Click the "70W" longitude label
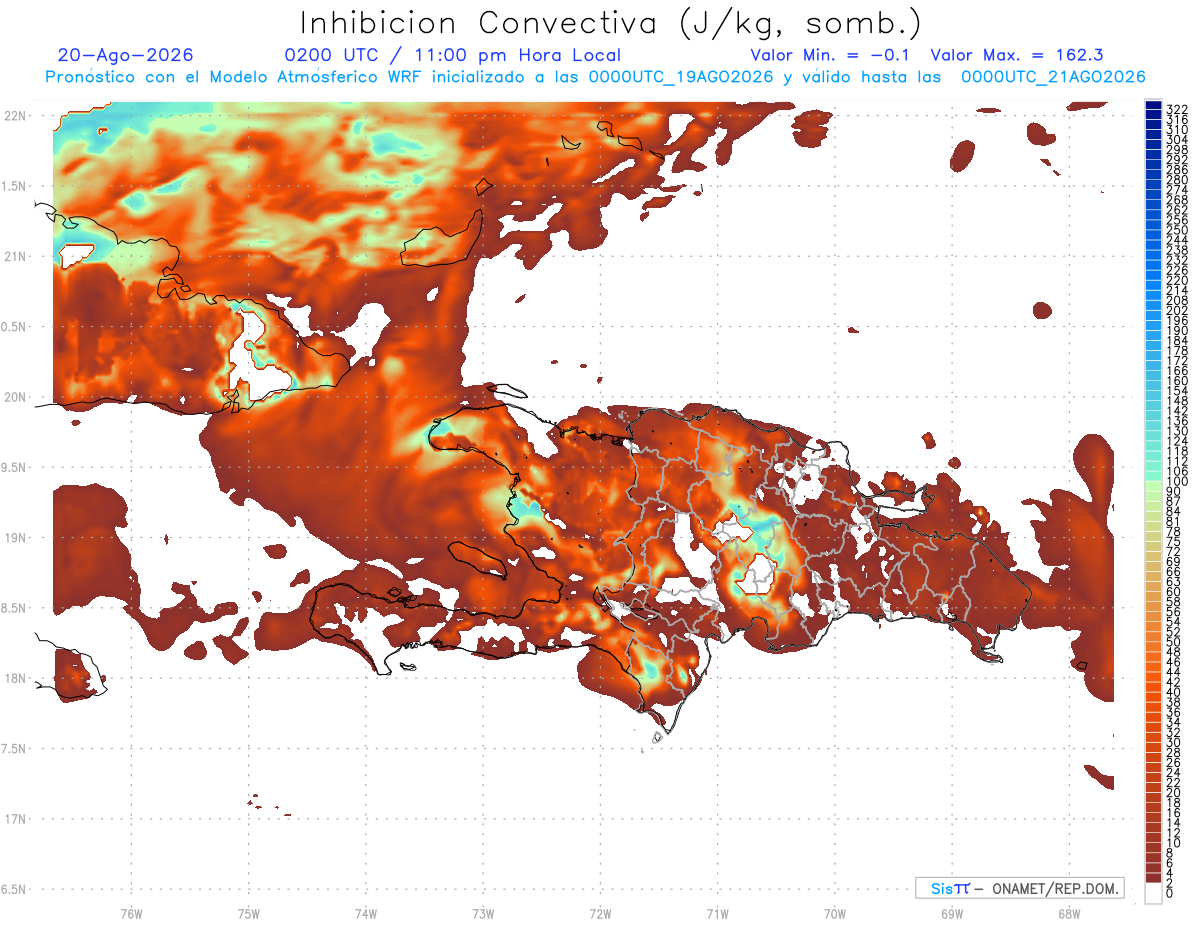 [834, 913]
